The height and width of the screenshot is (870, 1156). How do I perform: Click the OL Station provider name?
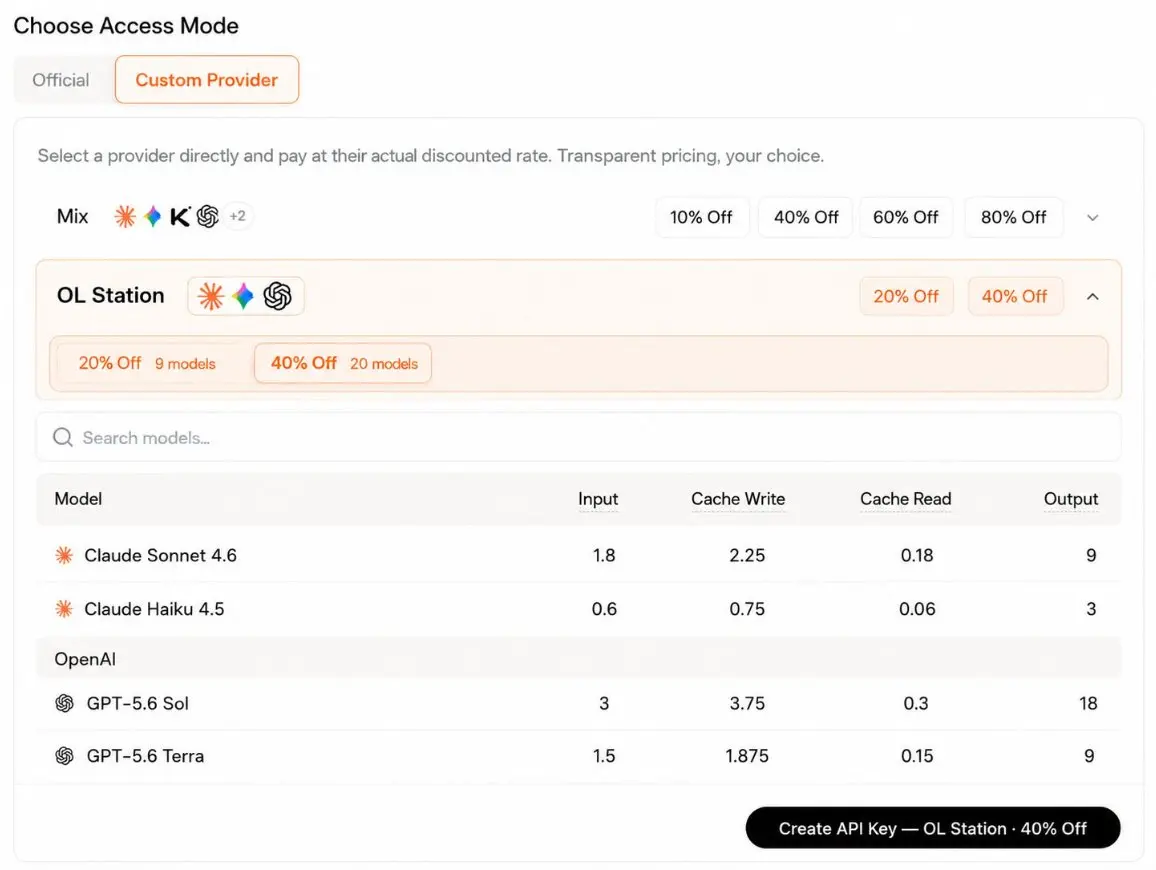(111, 295)
